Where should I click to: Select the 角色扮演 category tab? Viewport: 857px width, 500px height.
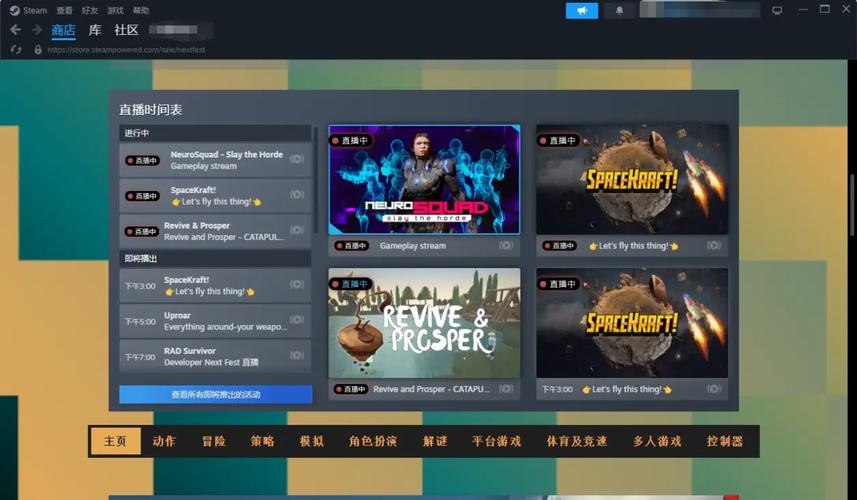[373, 441]
